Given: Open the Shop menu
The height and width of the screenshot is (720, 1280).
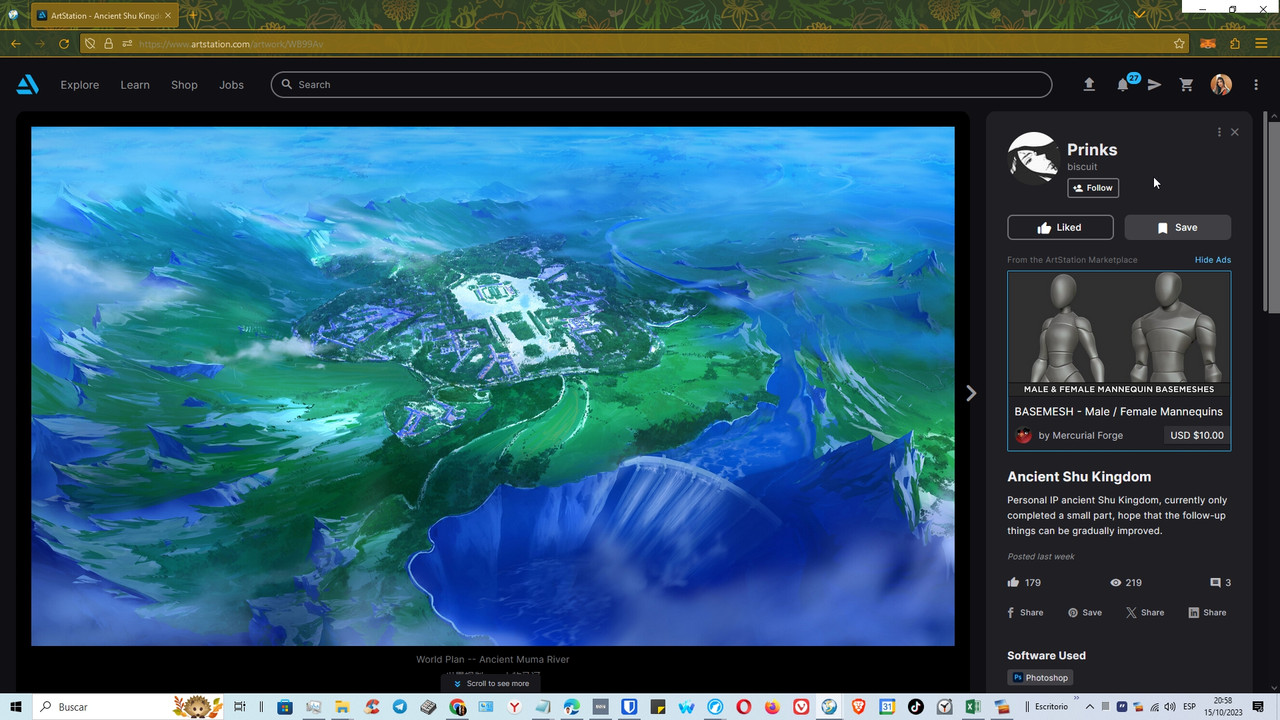Looking at the screenshot, I should coord(184,85).
